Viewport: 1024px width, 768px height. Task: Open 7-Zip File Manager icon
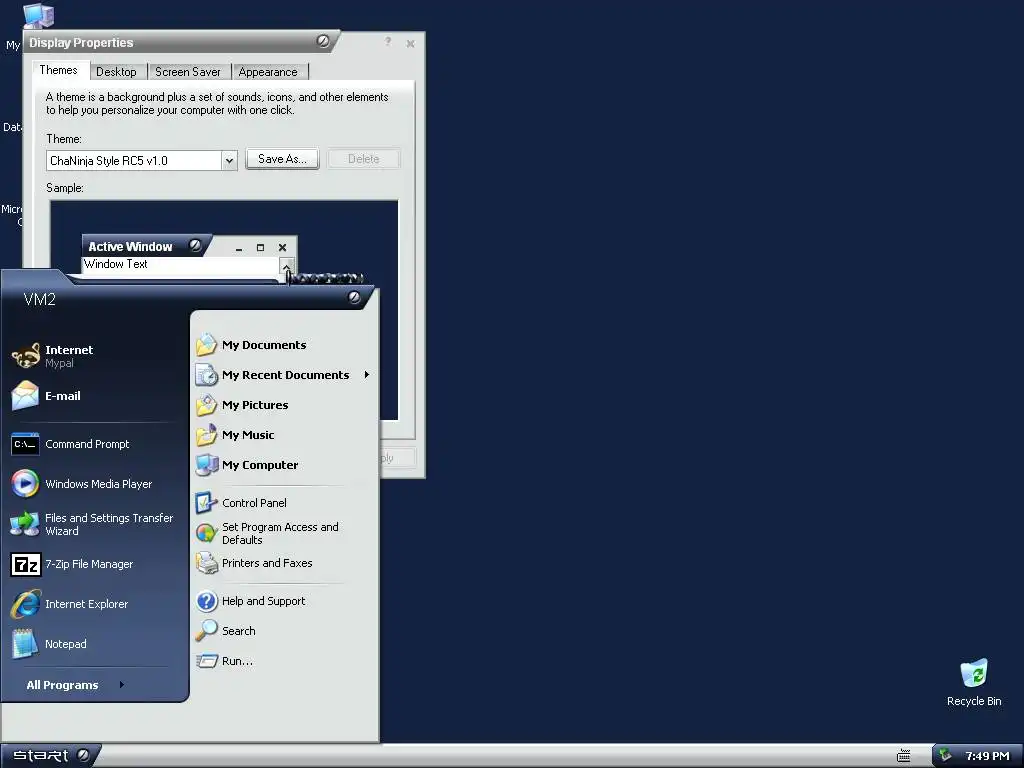coord(25,564)
